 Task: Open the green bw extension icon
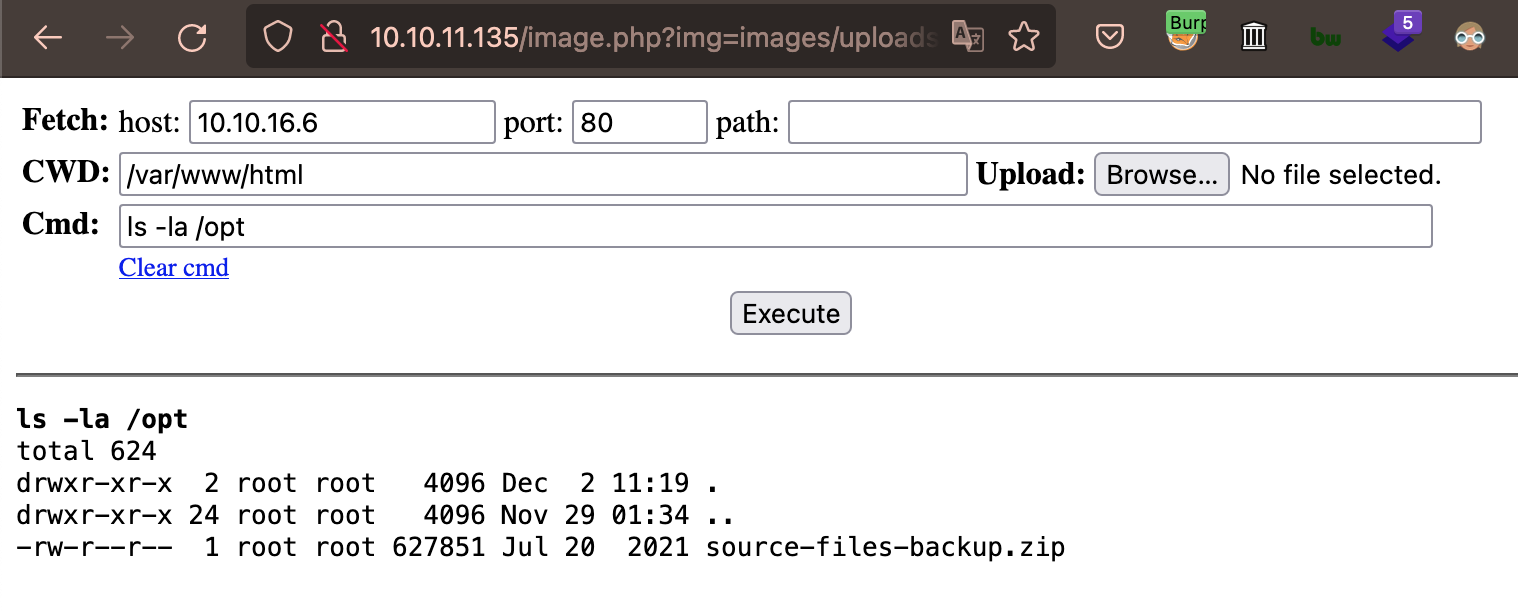(x=1325, y=38)
